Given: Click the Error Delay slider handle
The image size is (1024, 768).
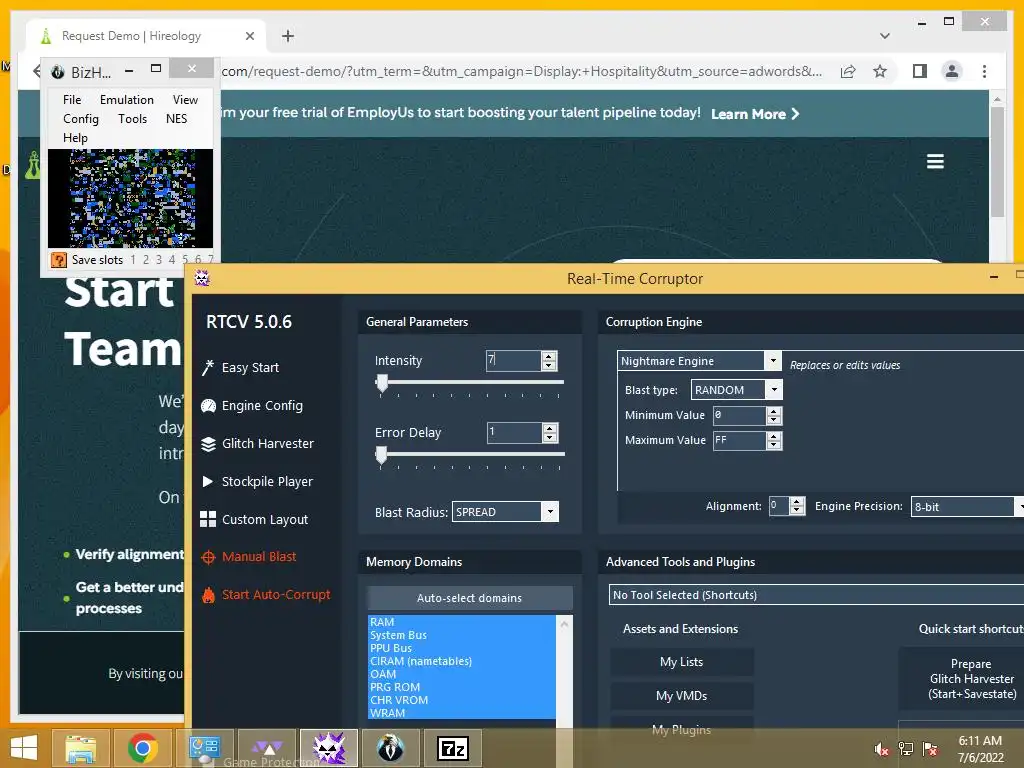Looking at the screenshot, I should [x=381, y=456].
